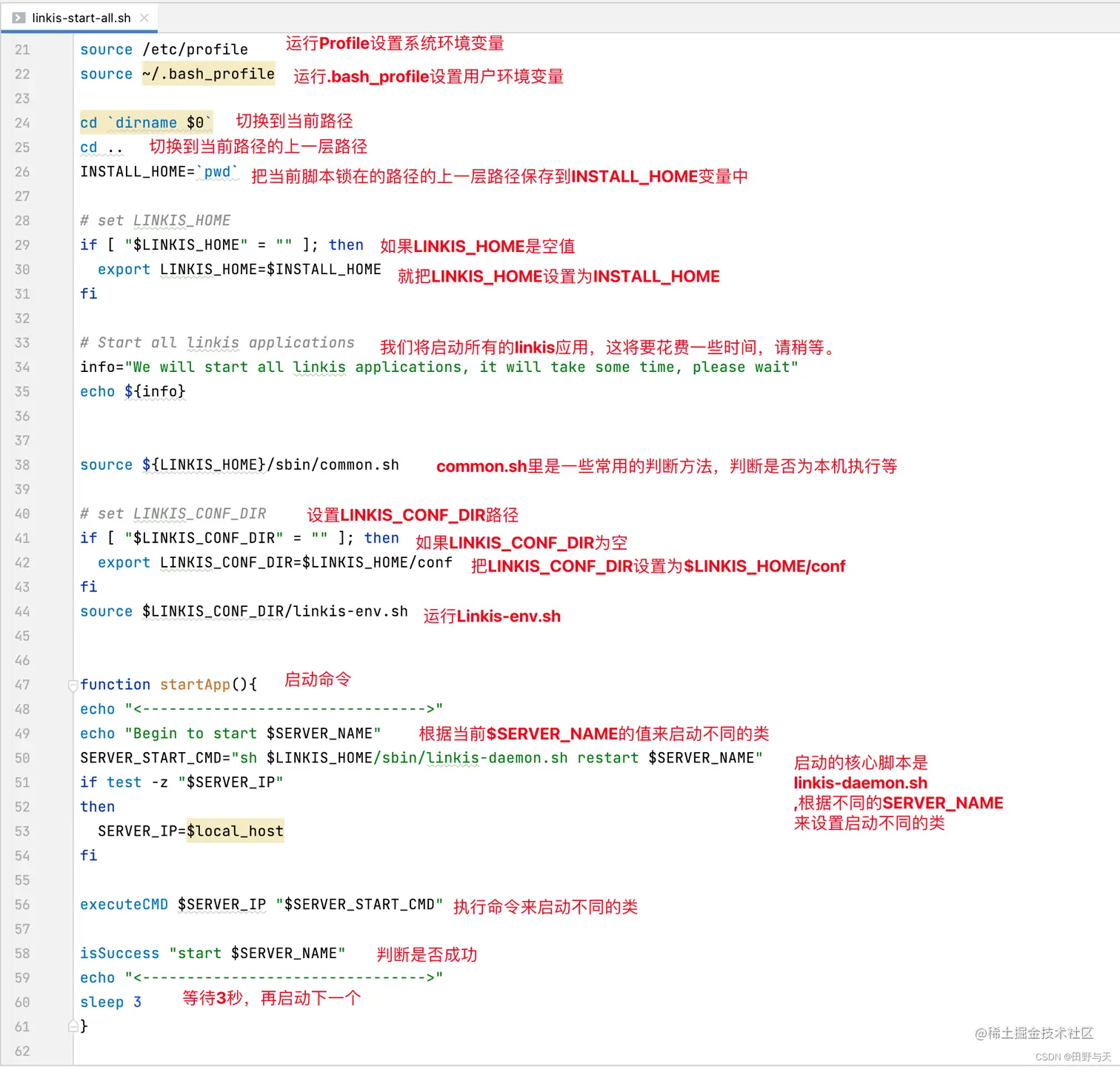Click the '# set LINKIS_CONF_DIR' comment

coord(173,514)
